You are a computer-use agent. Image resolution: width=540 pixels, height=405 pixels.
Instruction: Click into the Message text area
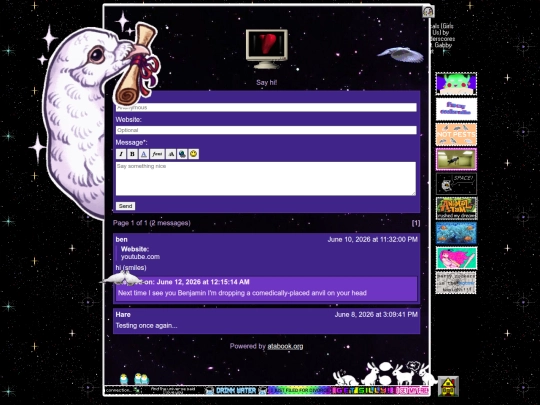click(x=266, y=178)
